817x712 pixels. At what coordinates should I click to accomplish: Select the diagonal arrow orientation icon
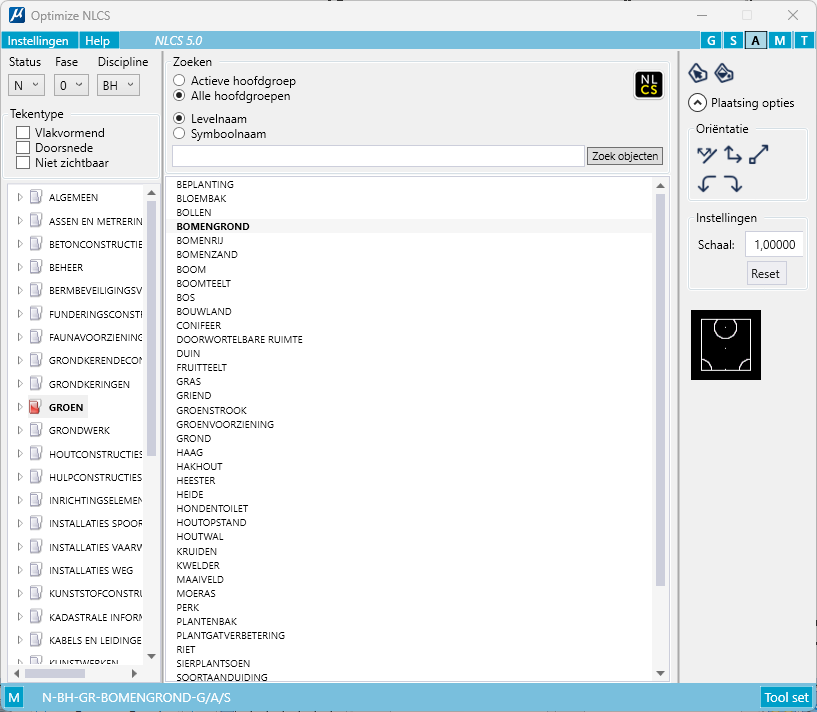click(759, 155)
